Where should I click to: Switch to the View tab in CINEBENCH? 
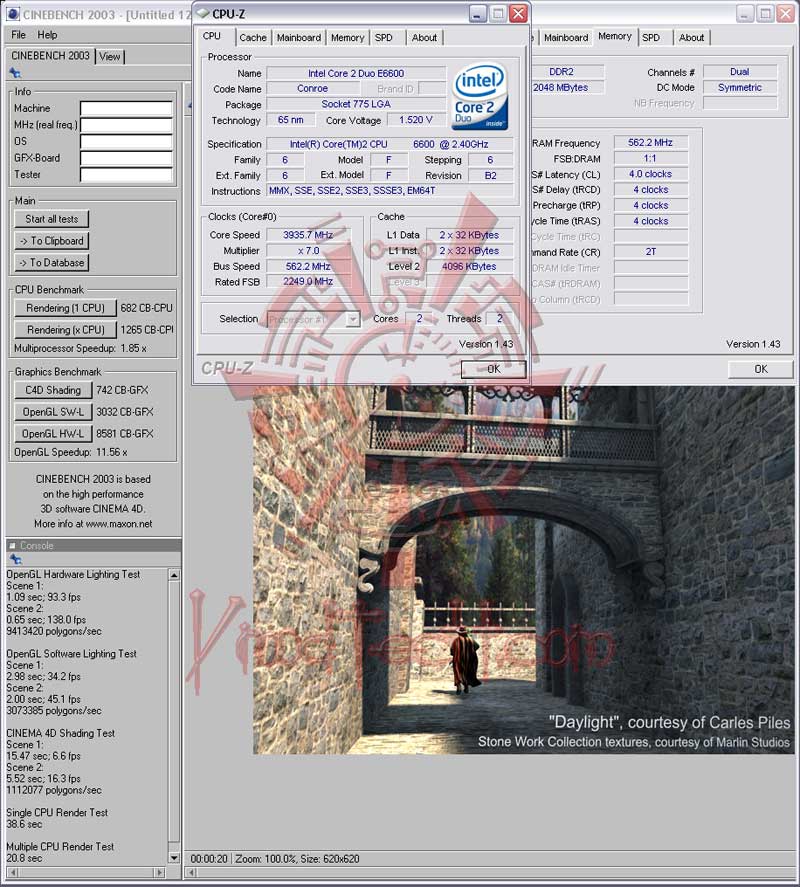[x=110, y=57]
